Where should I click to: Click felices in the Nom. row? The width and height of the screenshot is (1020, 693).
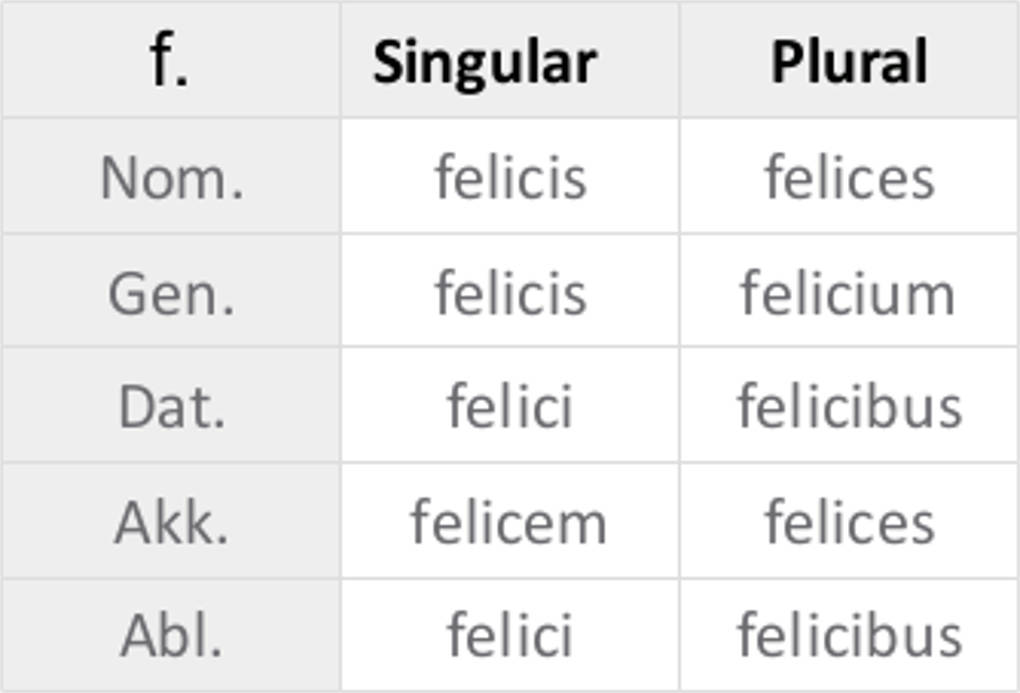tap(849, 178)
